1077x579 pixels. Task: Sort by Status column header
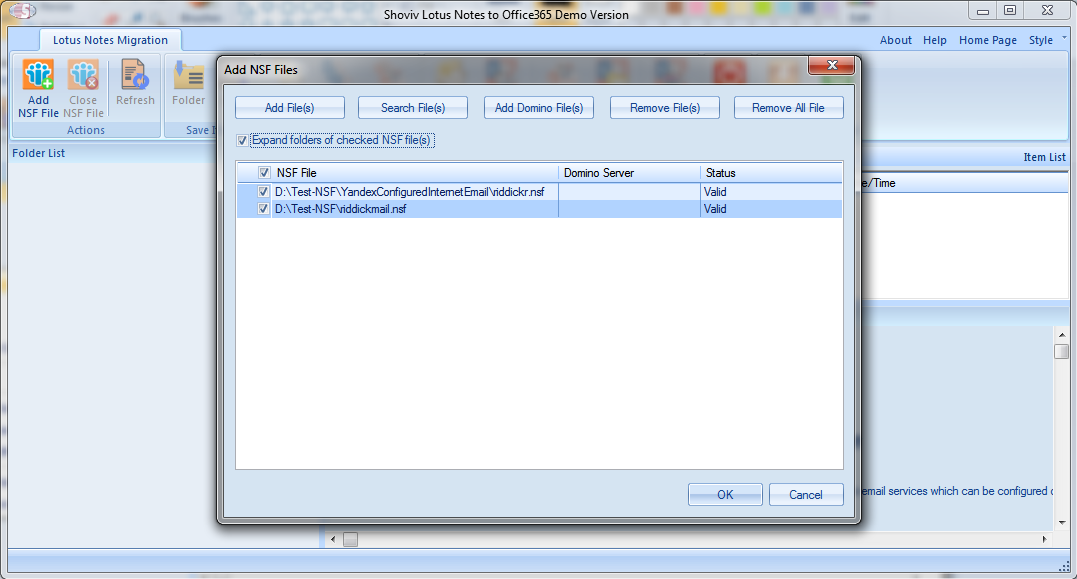tap(771, 172)
